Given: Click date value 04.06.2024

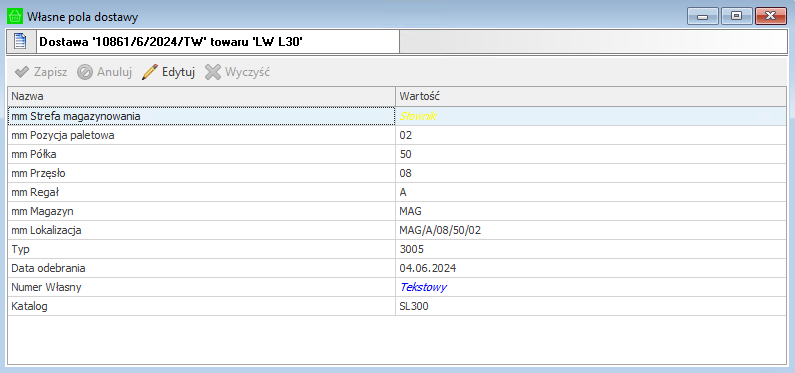Looking at the screenshot, I should [x=591, y=269].
